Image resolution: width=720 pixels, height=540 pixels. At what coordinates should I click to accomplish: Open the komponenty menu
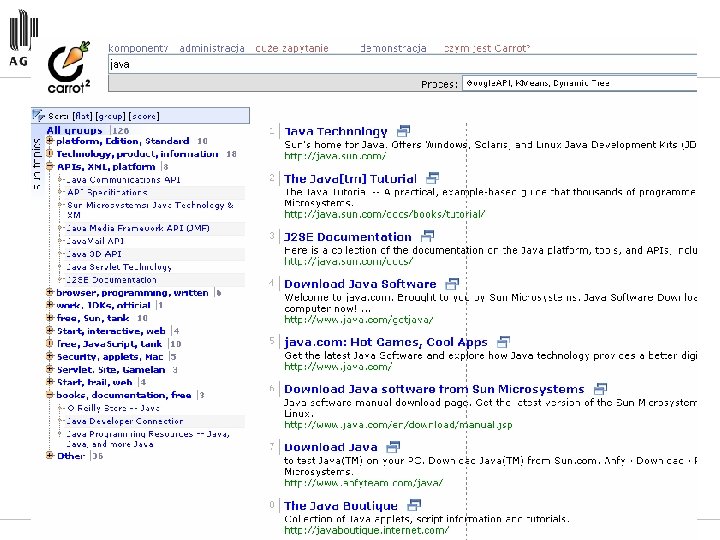click(x=138, y=48)
